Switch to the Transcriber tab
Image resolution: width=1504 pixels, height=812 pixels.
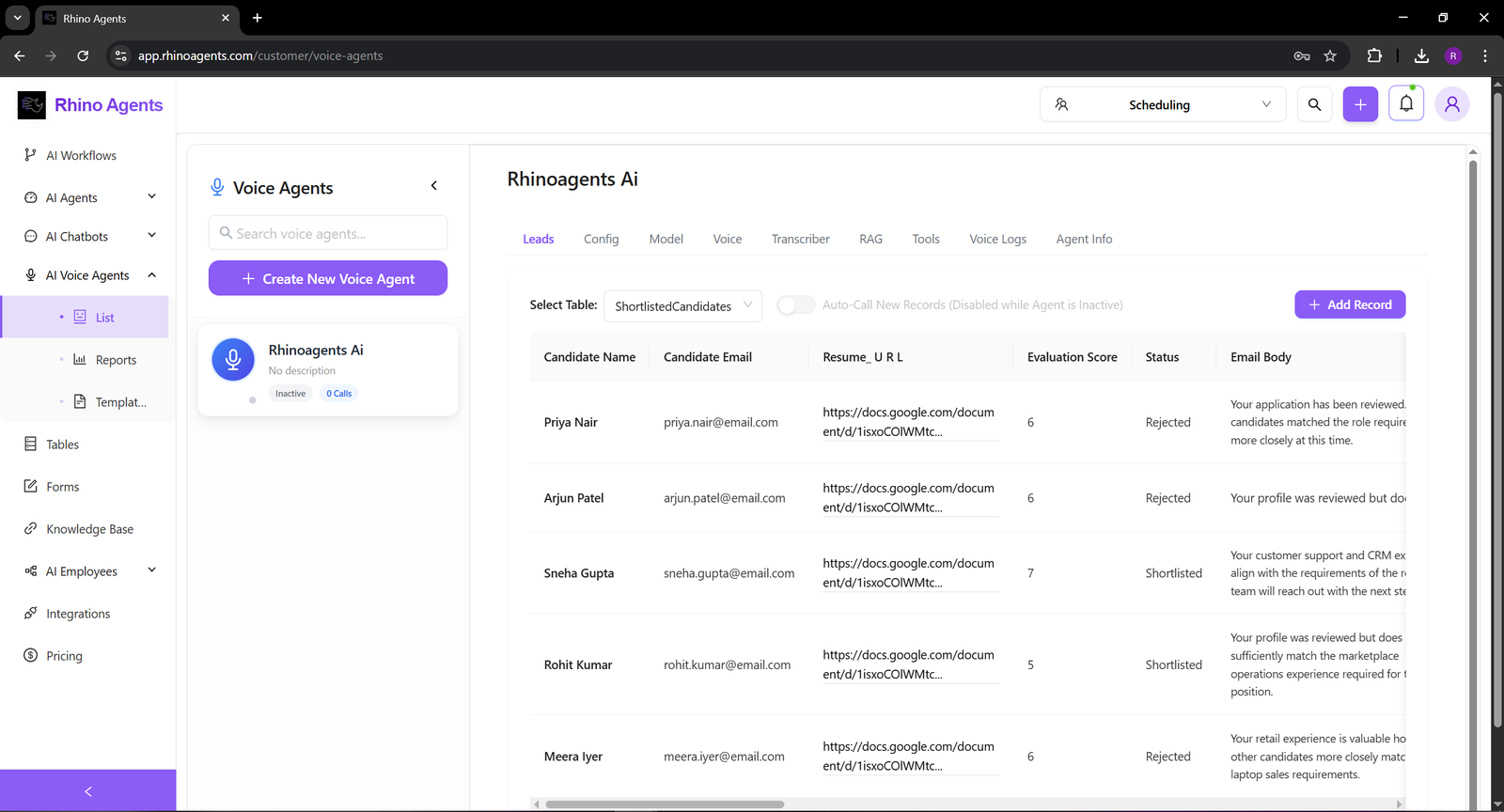click(800, 239)
